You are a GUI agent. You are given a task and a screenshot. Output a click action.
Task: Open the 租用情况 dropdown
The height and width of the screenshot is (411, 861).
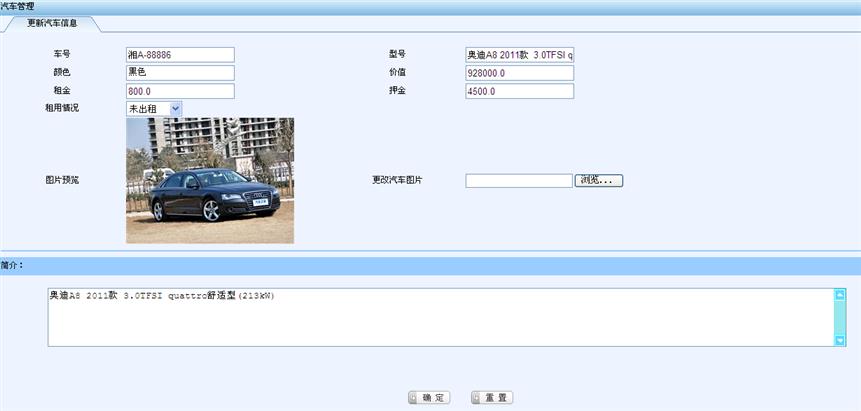154,109
